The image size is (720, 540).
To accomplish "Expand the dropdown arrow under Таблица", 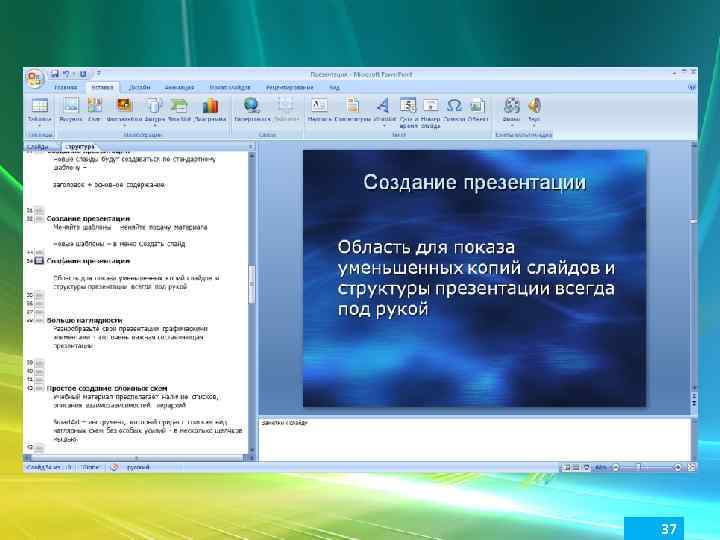I will (39, 125).
